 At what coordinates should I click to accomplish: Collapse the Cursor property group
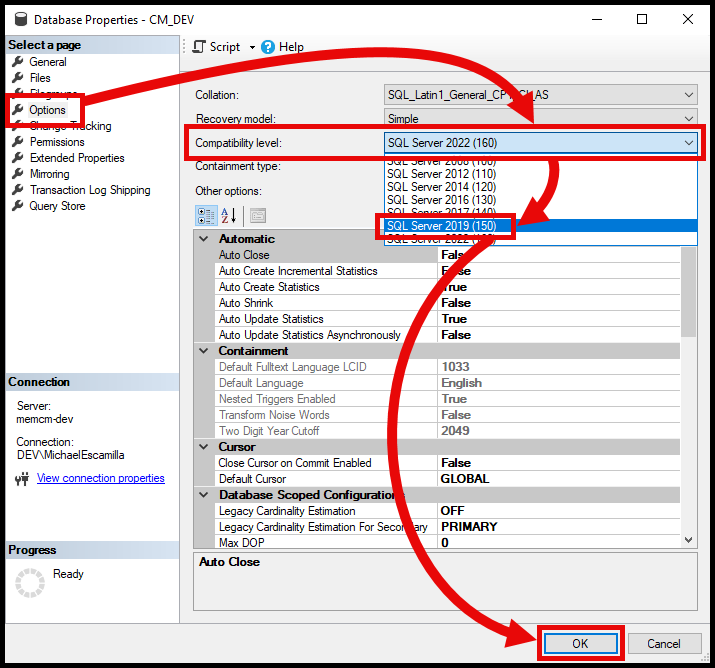click(204, 447)
